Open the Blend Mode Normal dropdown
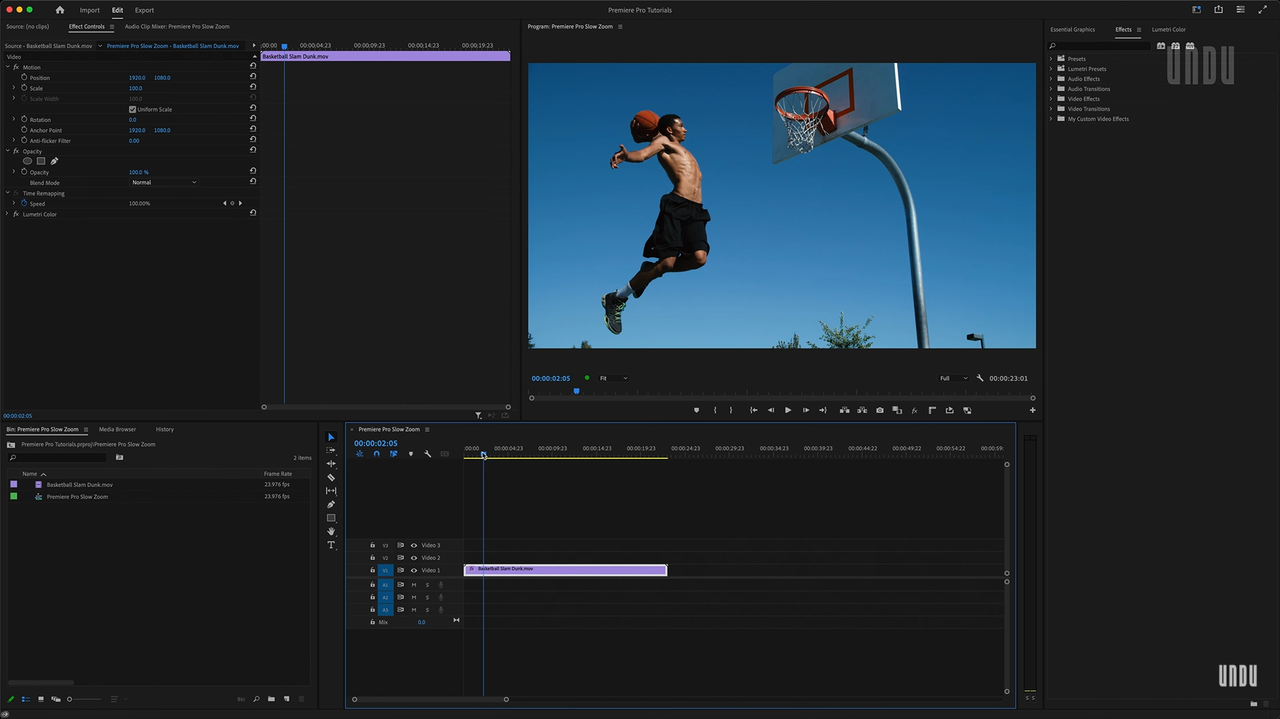This screenshot has height=719, width=1280. point(164,183)
